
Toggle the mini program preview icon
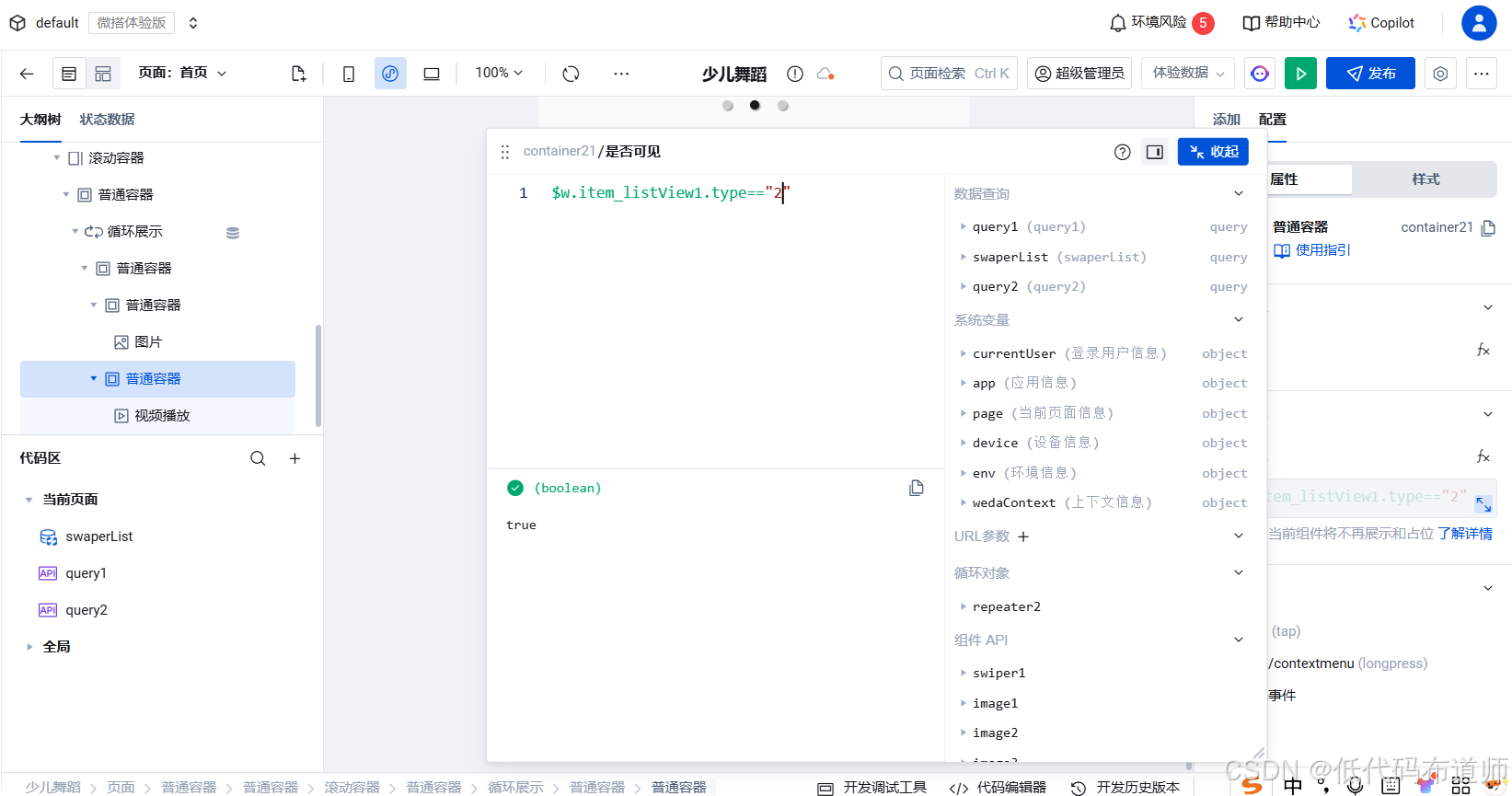tap(390, 74)
